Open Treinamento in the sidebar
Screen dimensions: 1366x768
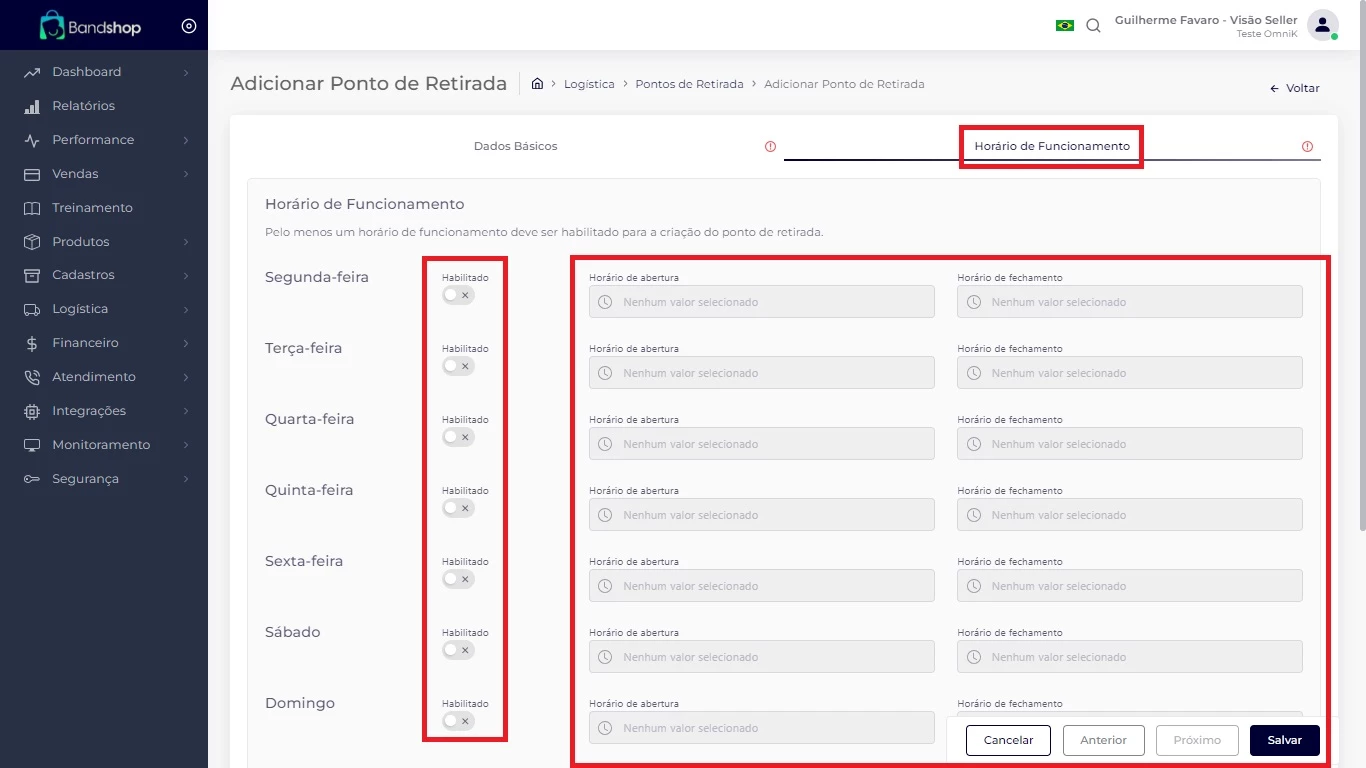click(x=92, y=208)
